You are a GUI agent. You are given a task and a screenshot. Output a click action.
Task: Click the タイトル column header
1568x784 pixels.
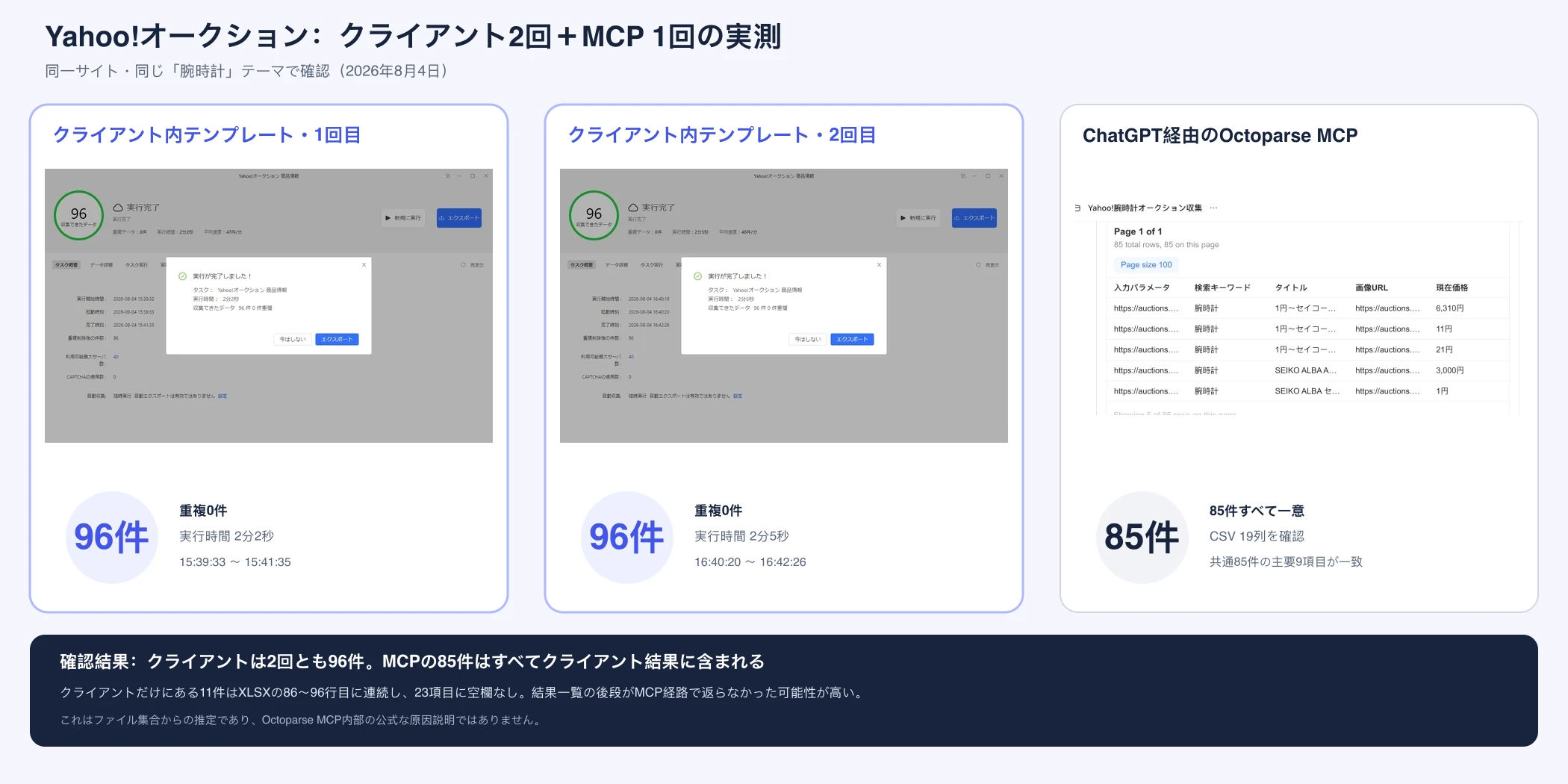click(1291, 287)
